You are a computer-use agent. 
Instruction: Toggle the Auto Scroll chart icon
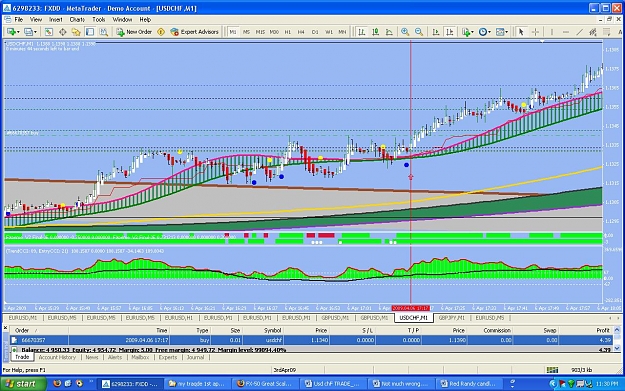tap(436, 32)
